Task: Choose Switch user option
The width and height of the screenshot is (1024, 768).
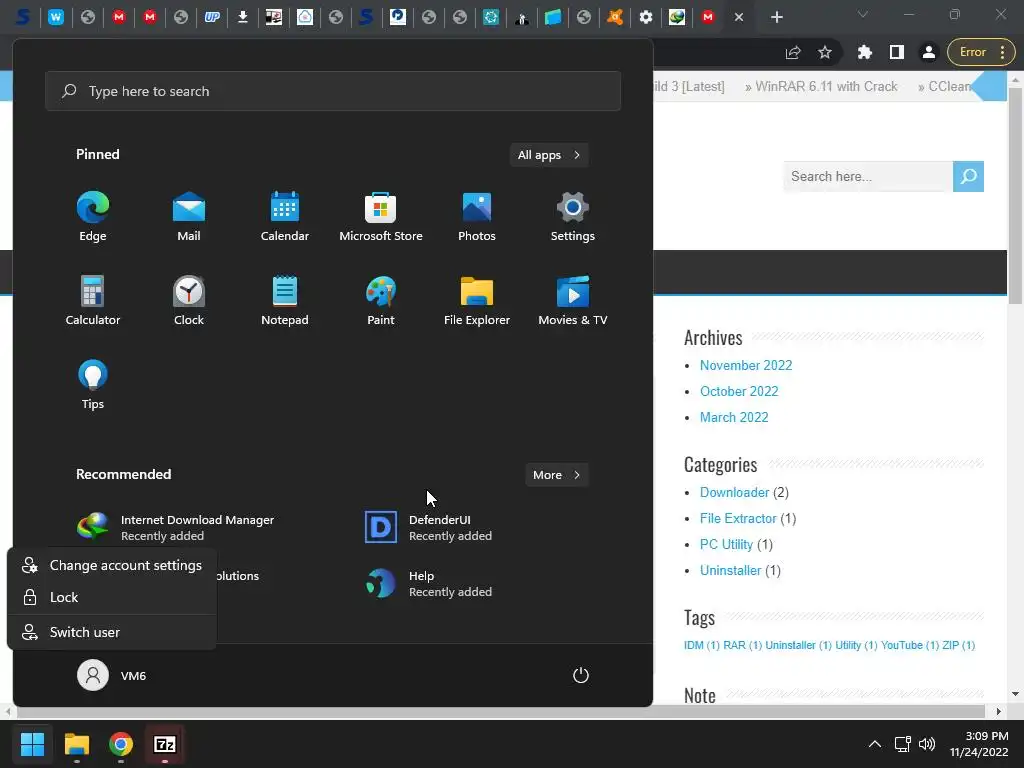Action: [112, 632]
